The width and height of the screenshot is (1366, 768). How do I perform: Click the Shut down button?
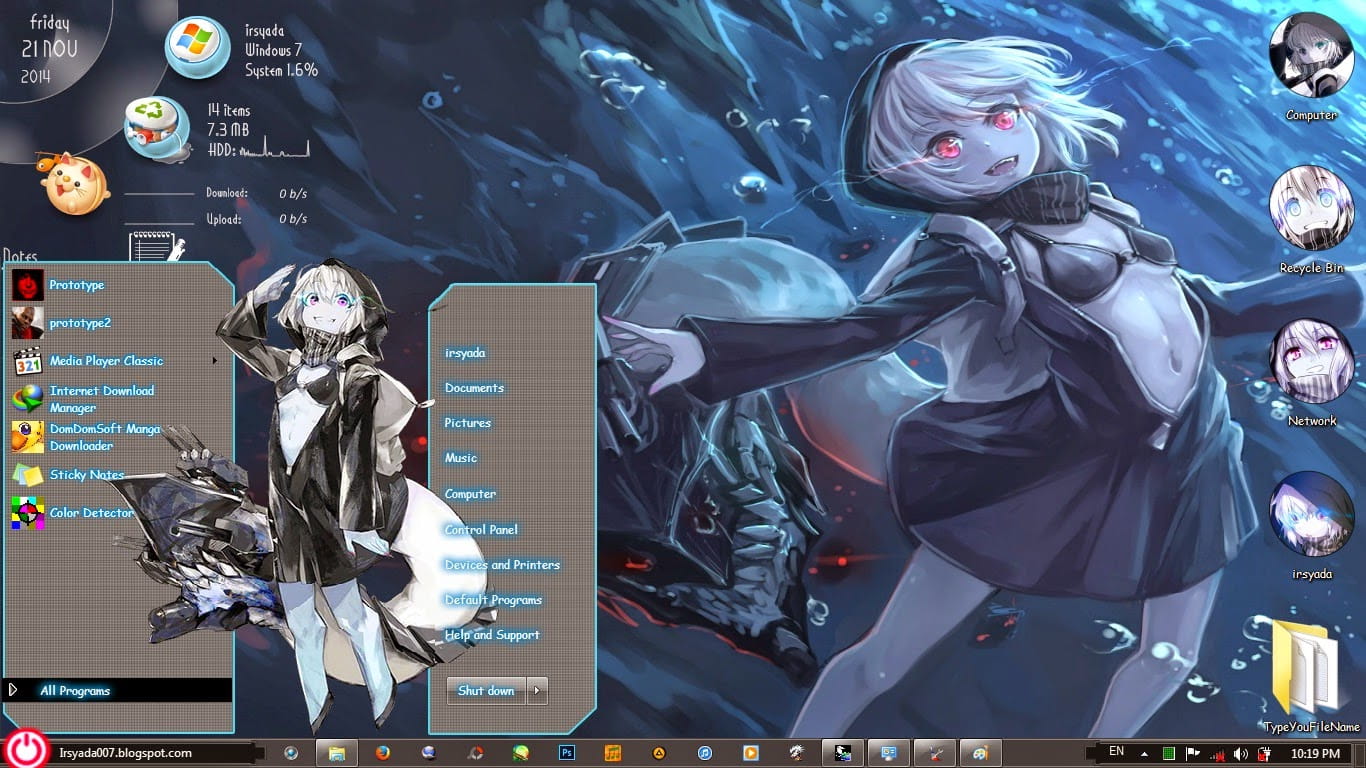click(484, 690)
